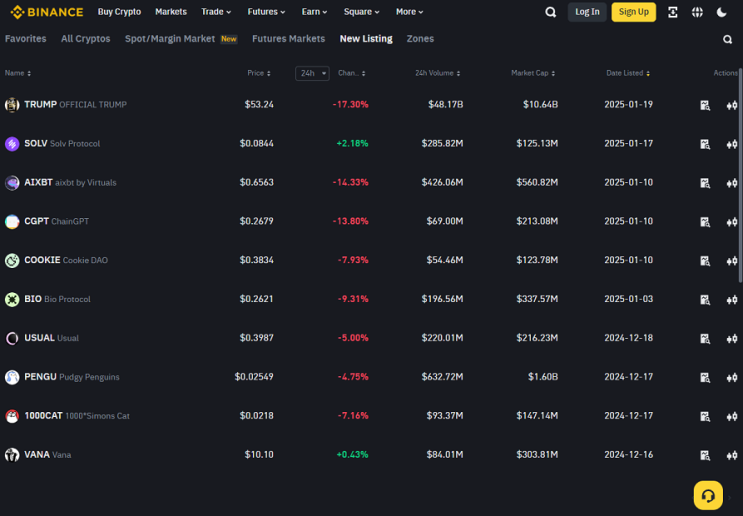This screenshot has height=516, width=743.
Task: Open the detail icon for BIO row
Action: click(x=705, y=299)
